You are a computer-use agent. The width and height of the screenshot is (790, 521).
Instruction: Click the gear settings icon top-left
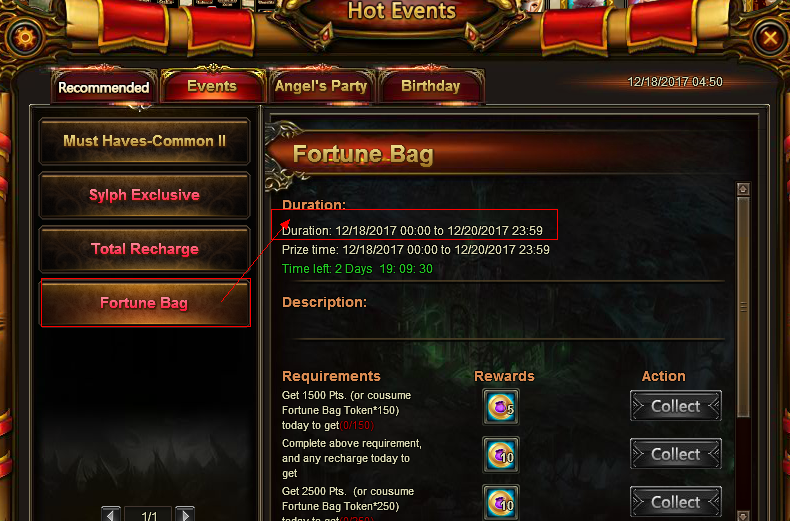[24, 38]
